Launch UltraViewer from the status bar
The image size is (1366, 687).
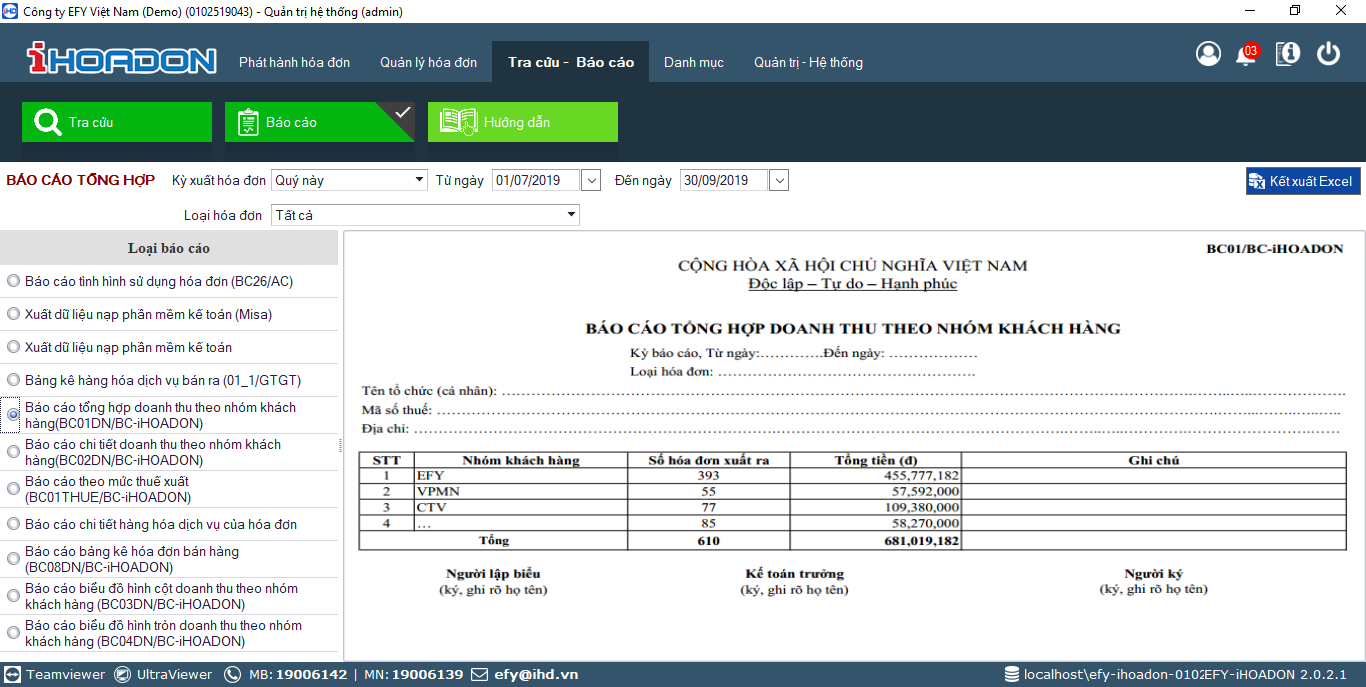pyautogui.click(x=164, y=674)
